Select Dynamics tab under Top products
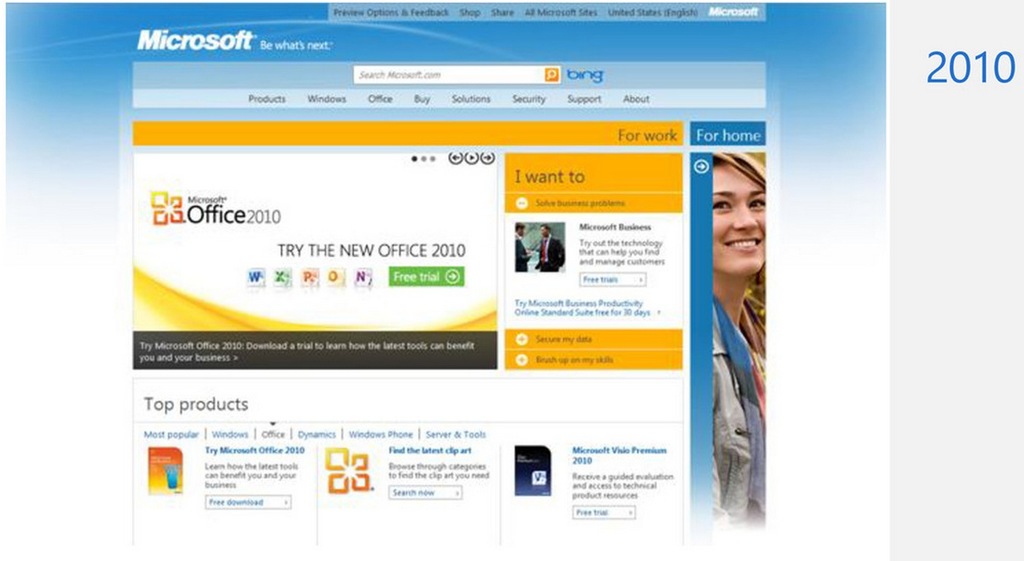1024x561 pixels. tap(317, 434)
